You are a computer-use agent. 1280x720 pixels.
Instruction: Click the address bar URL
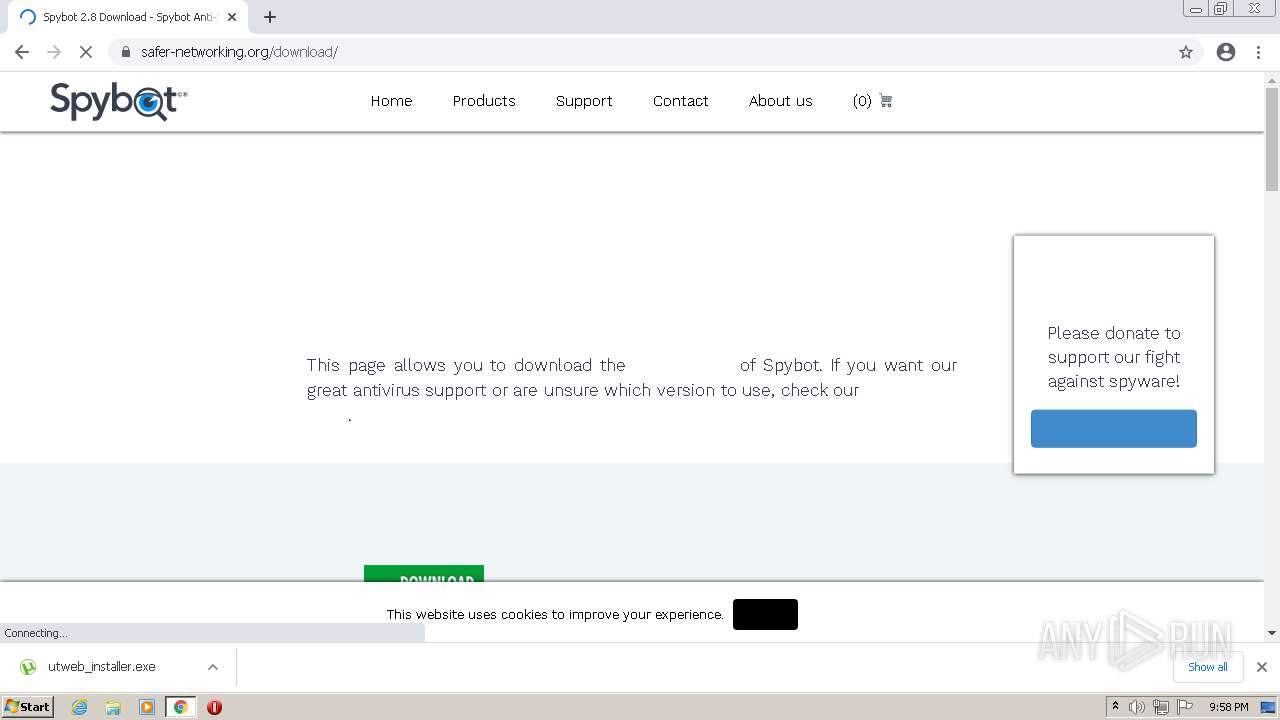239,52
